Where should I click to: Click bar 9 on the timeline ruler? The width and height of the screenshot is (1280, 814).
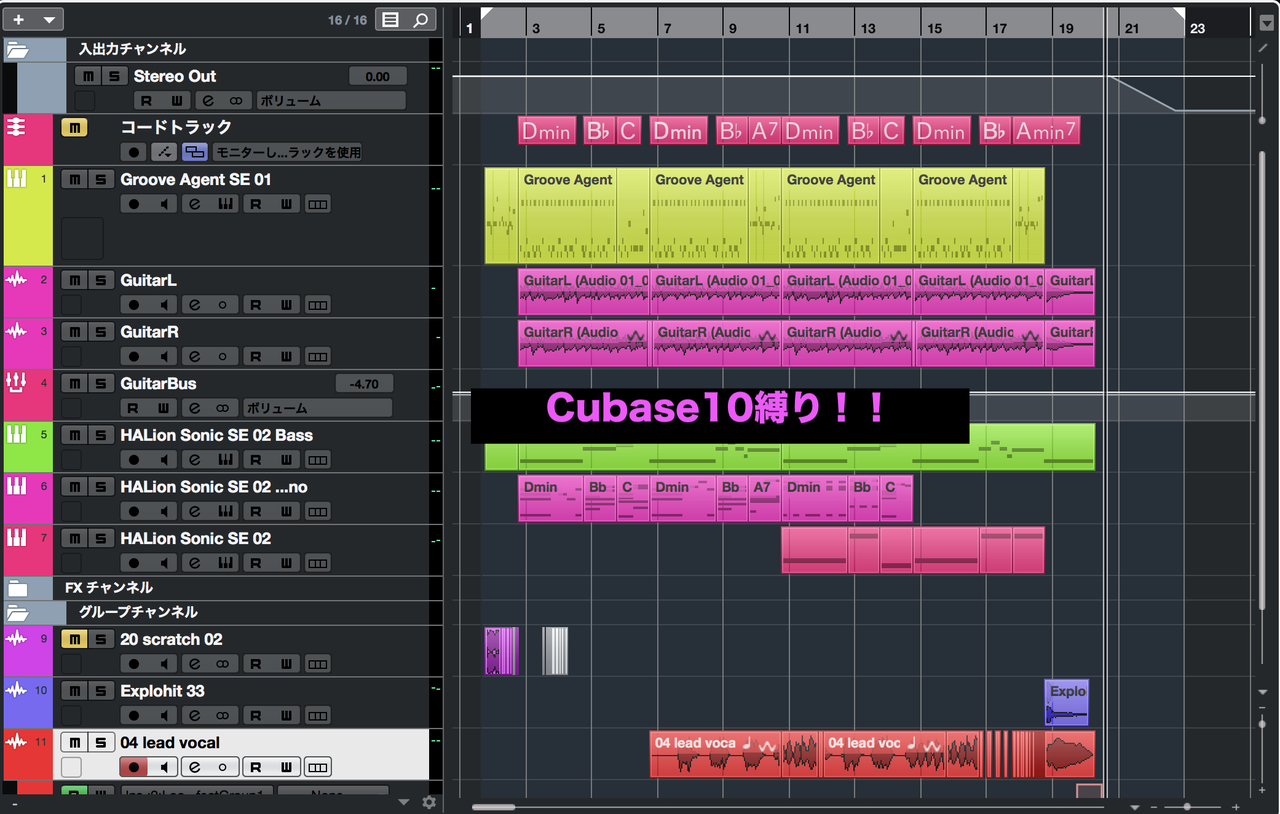[x=732, y=29]
